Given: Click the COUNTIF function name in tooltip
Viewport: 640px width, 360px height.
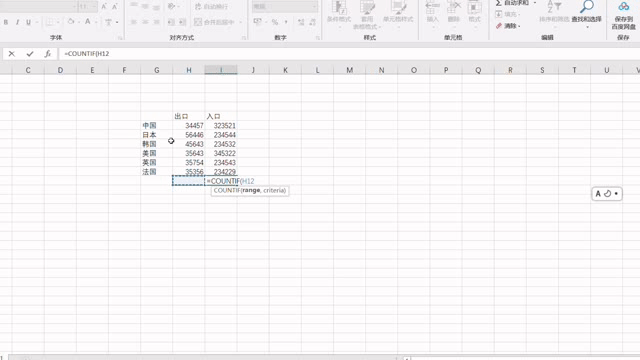Looking at the screenshot, I should click(227, 191).
